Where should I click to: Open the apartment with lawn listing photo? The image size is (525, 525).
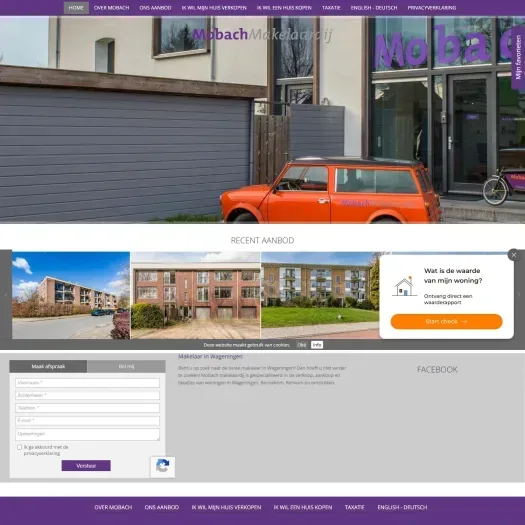(x=320, y=295)
